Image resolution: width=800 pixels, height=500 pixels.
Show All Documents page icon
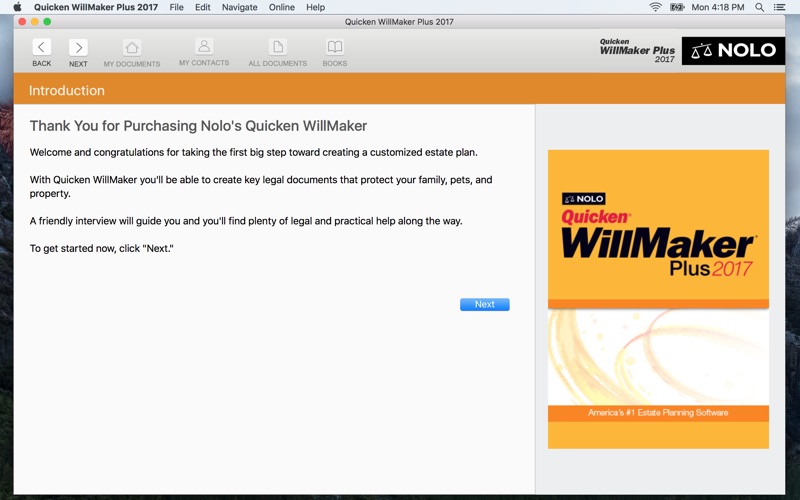coord(278,47)
